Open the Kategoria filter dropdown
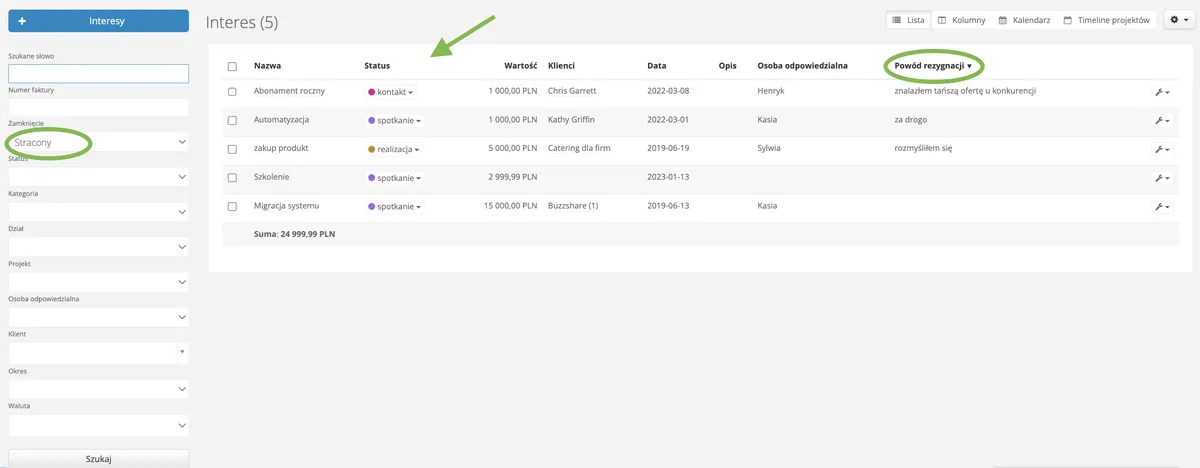 pyautogui.click(x=98, y=212)
